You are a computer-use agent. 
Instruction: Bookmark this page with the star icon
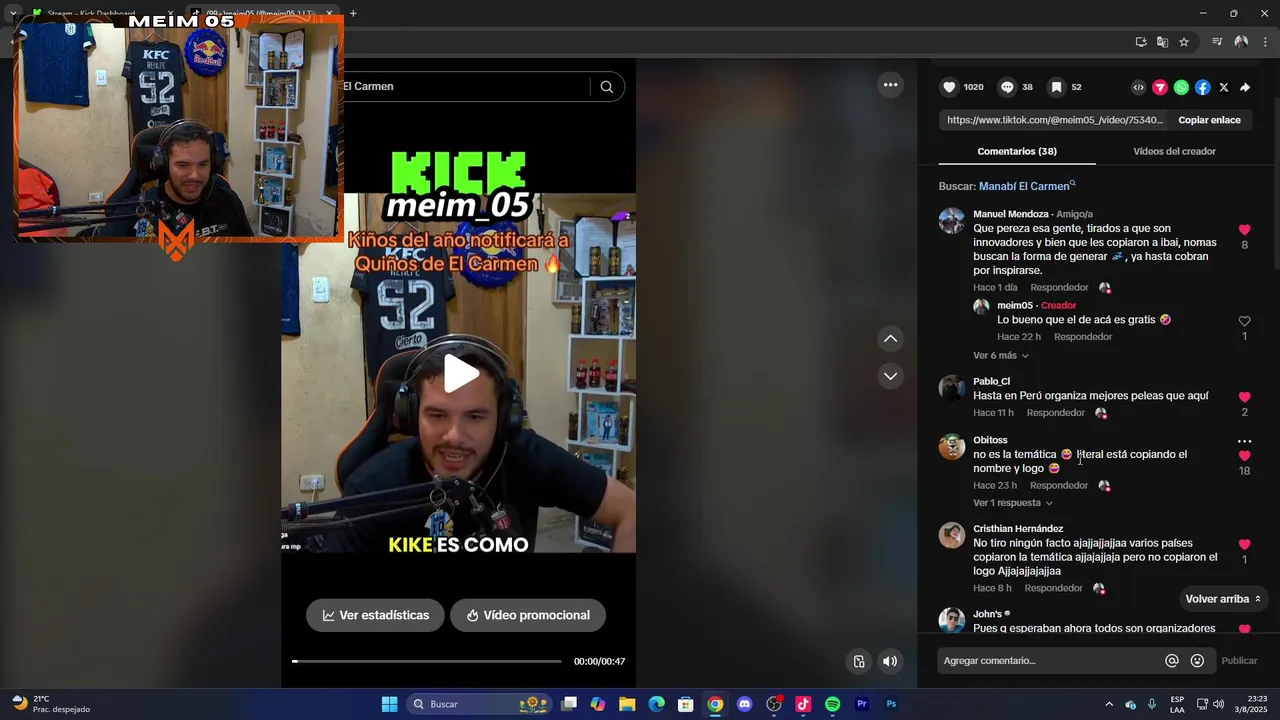pyautogui.click(x=1184, y=42)
